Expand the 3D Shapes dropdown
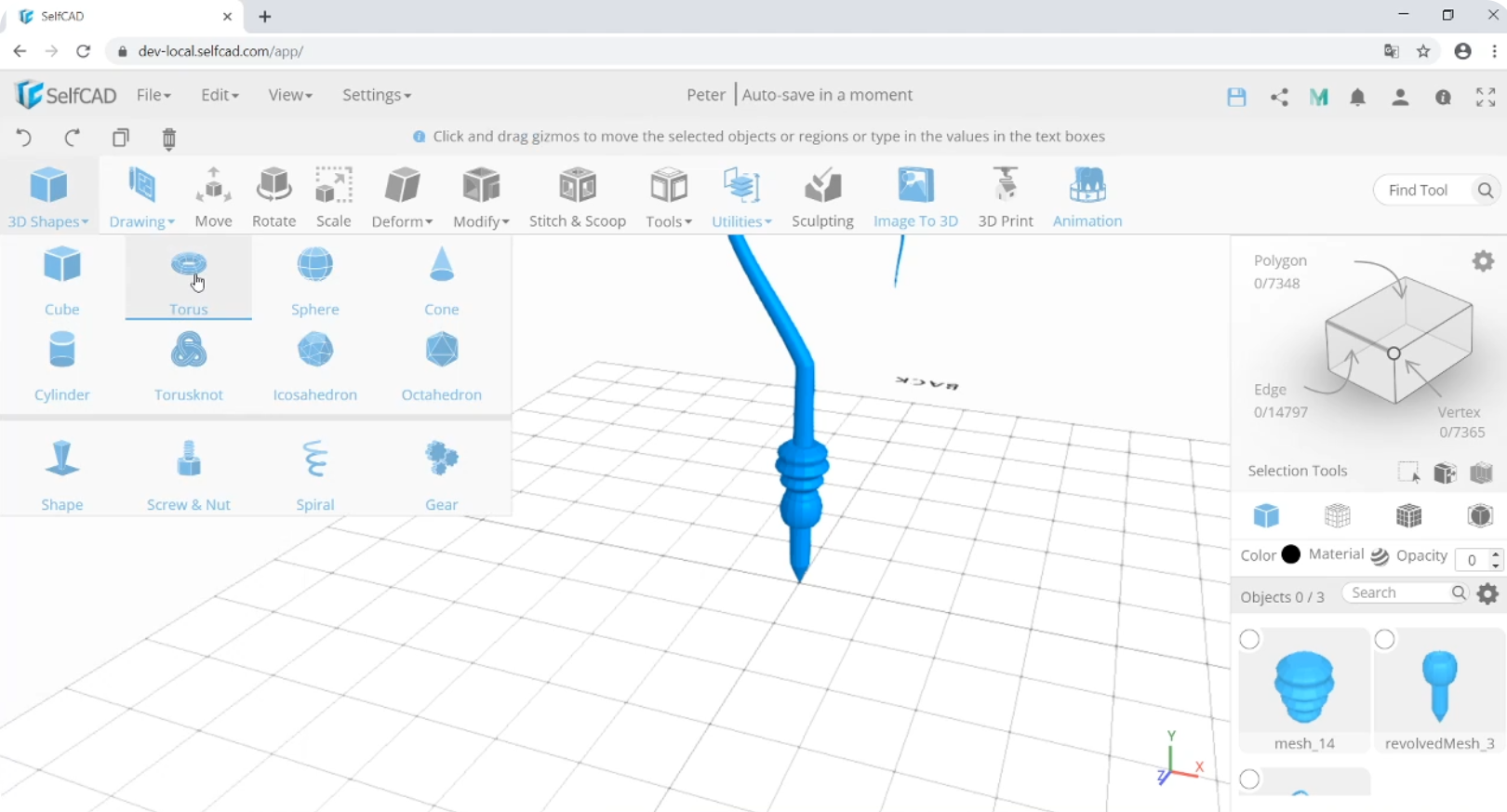Image resolution: width=1507 pixels, height=812 pixels. click(x=48, y=197)
